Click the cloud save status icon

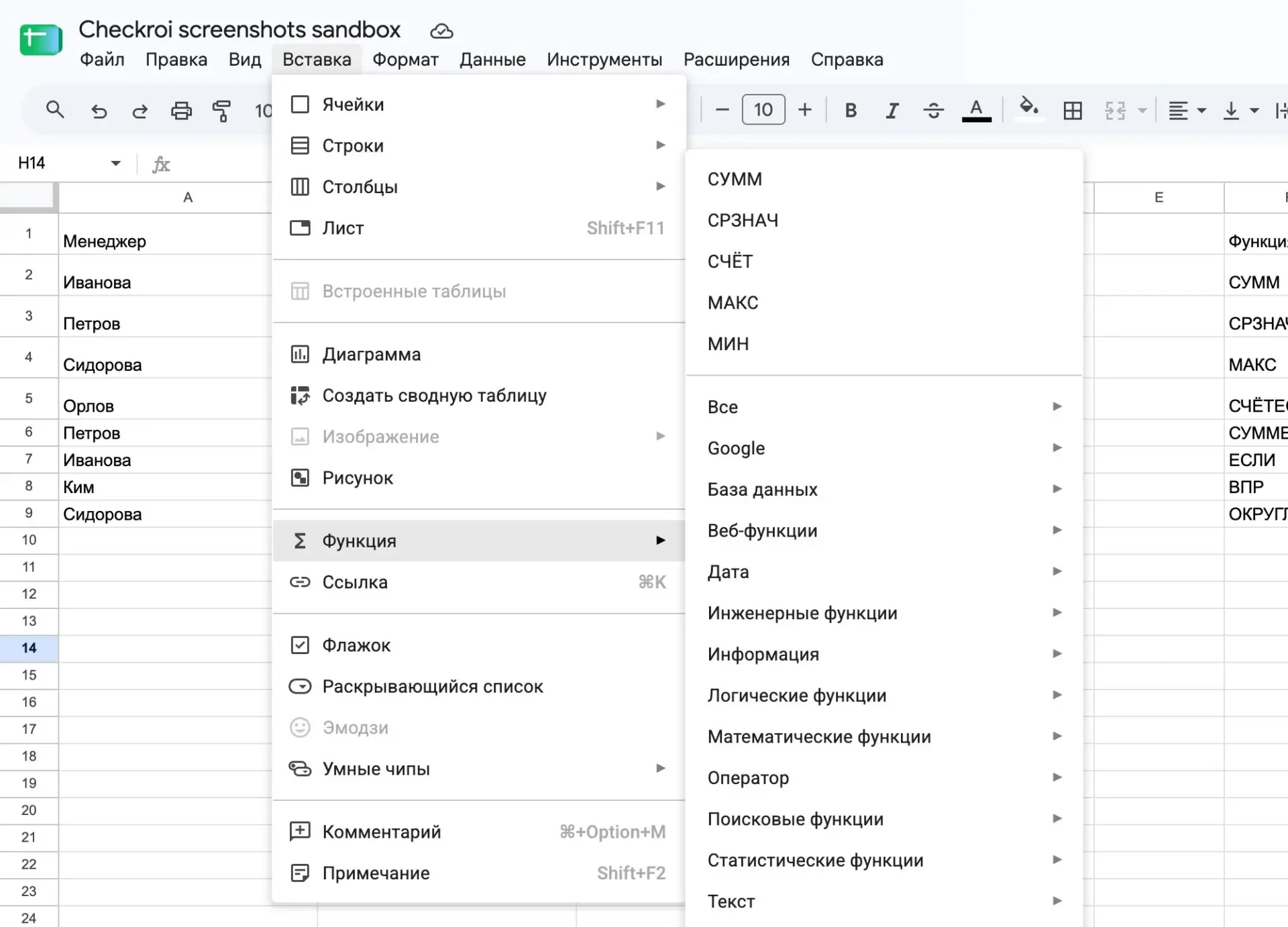441,31
